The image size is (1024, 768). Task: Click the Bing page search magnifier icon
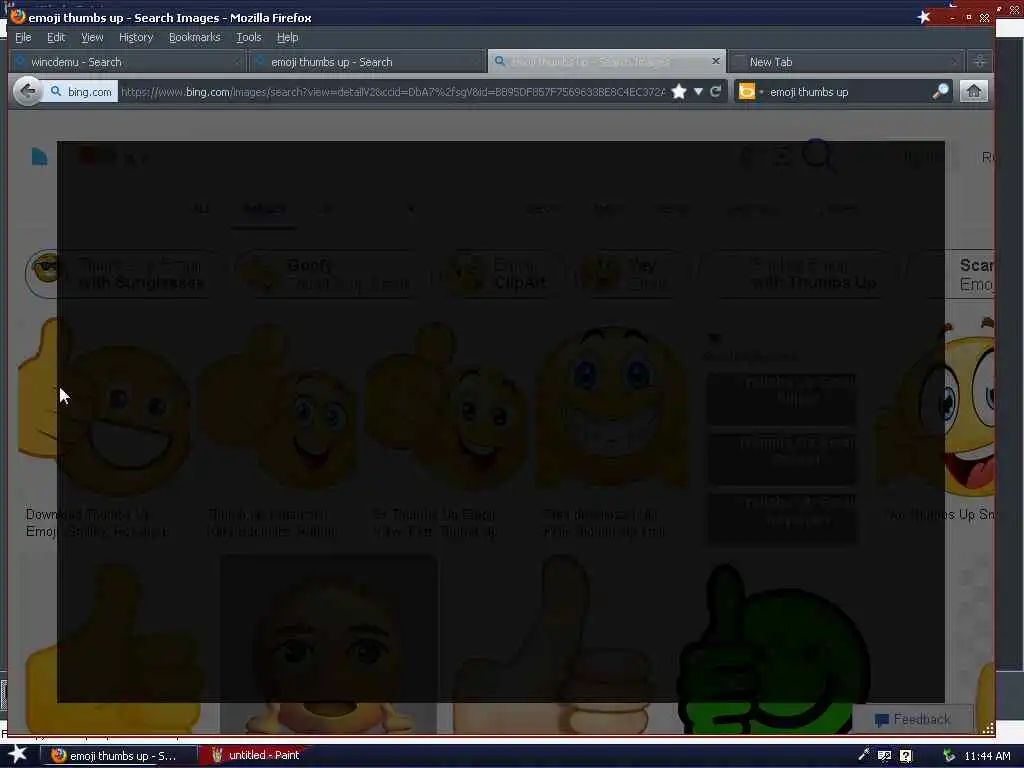(x=817, y=155)
